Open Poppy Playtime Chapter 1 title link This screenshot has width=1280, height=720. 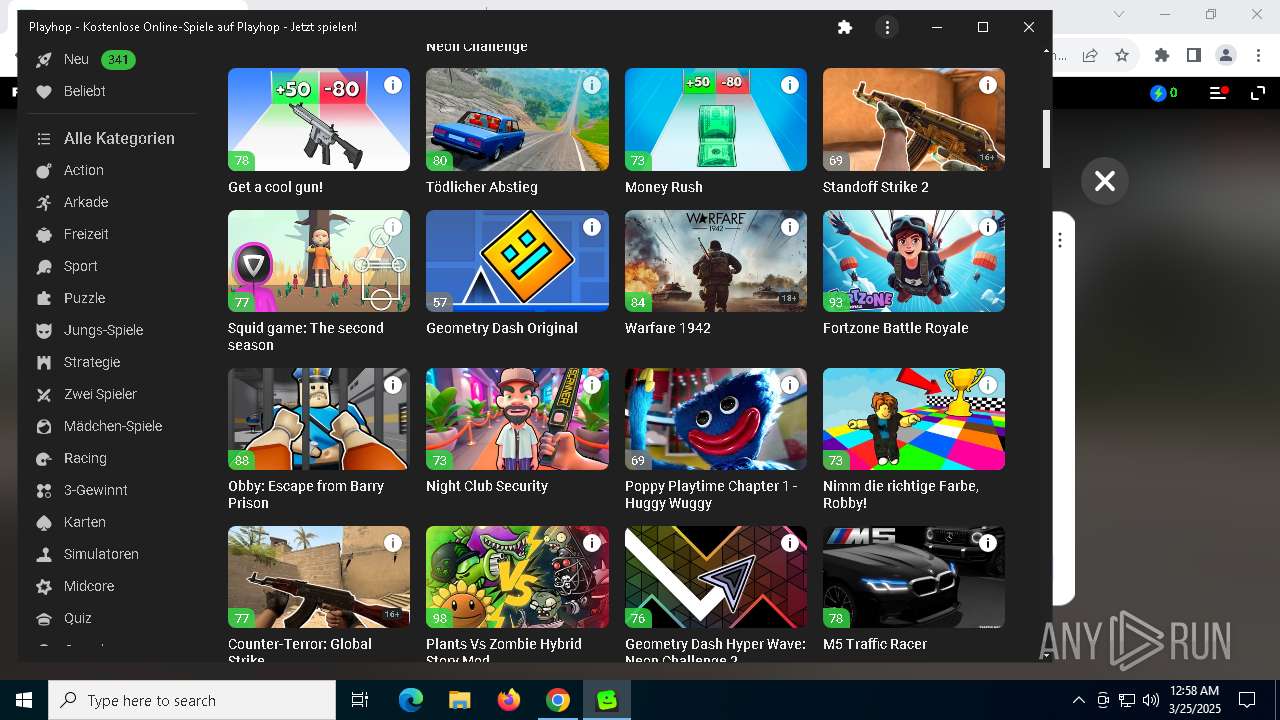point(711,494)
